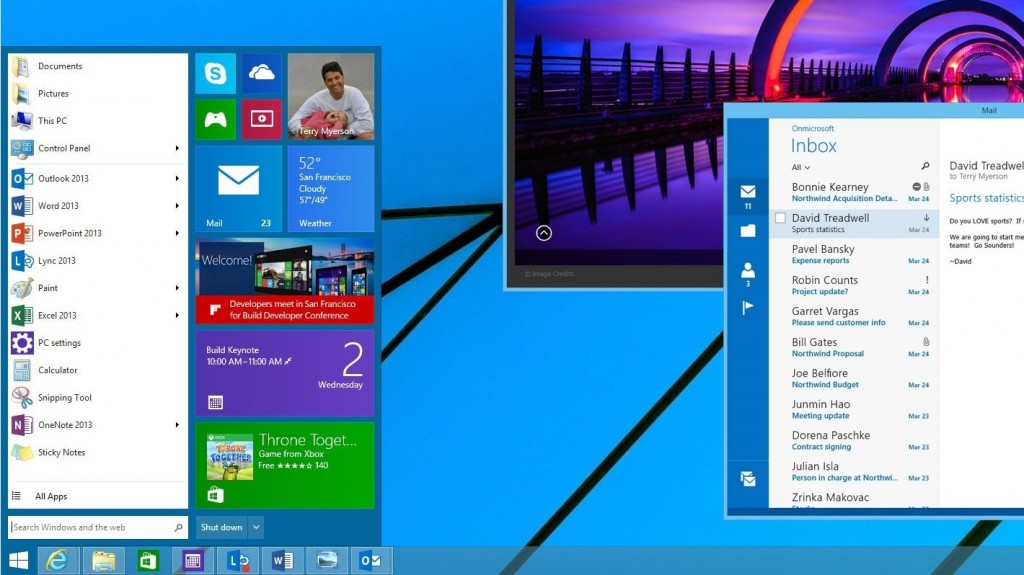
Task: Open Joe Belfiore's Northwind Budget email
Action: click(x=854, y=378)
